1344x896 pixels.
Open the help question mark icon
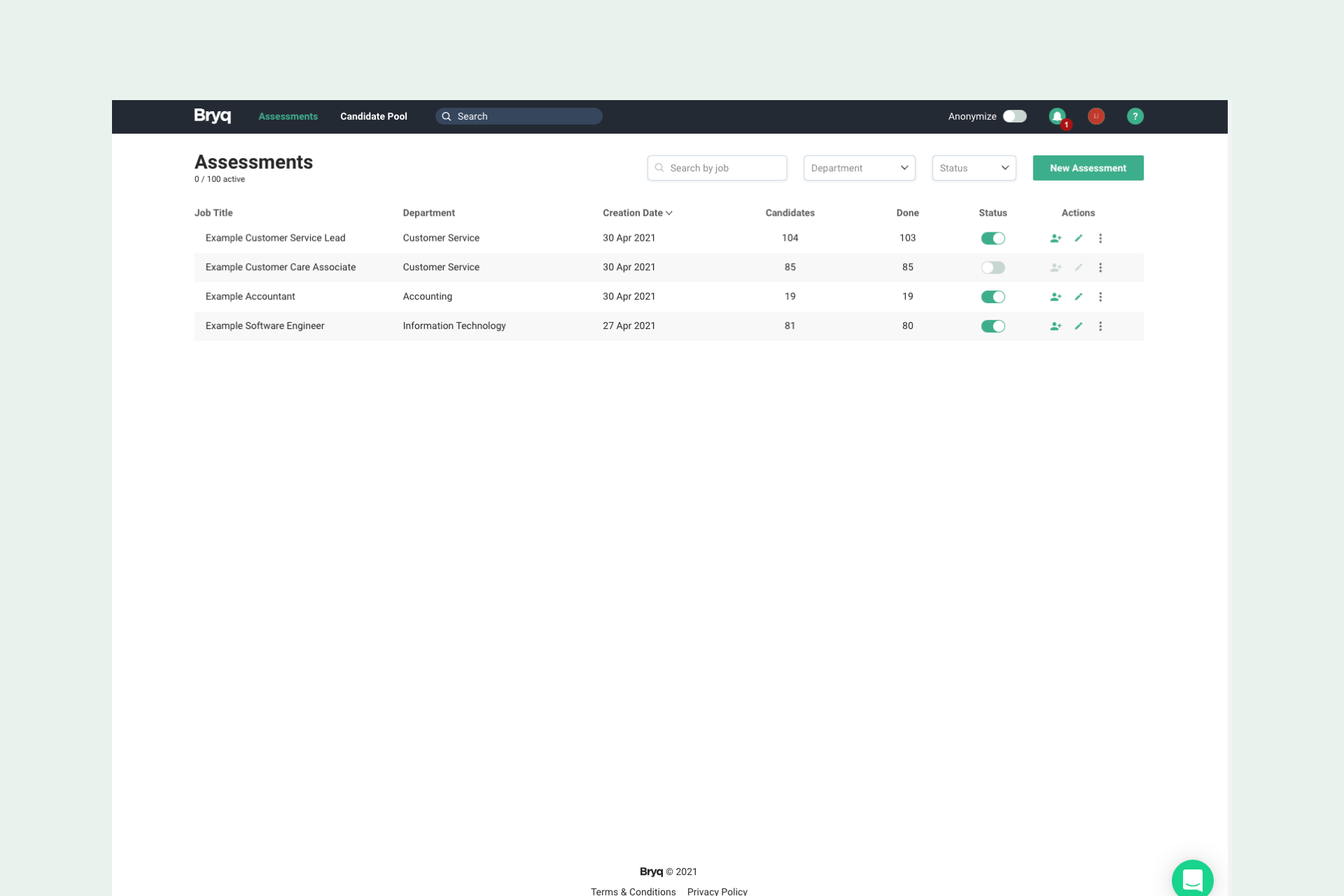[1135, 116]
